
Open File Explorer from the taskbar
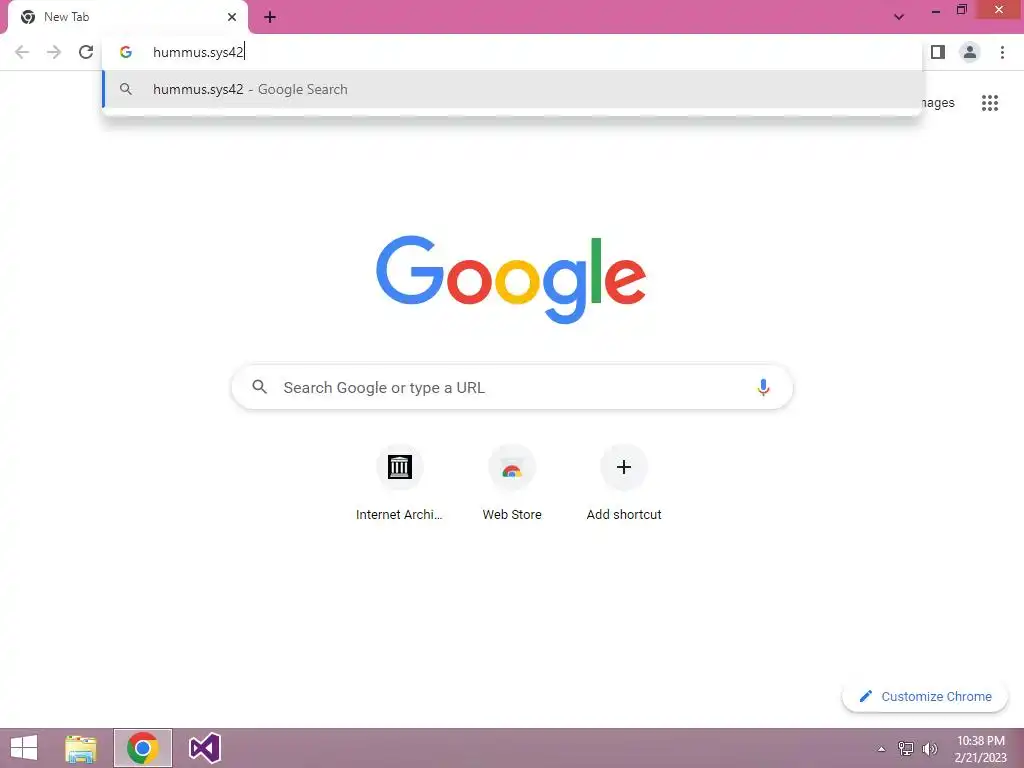(81, 748)
